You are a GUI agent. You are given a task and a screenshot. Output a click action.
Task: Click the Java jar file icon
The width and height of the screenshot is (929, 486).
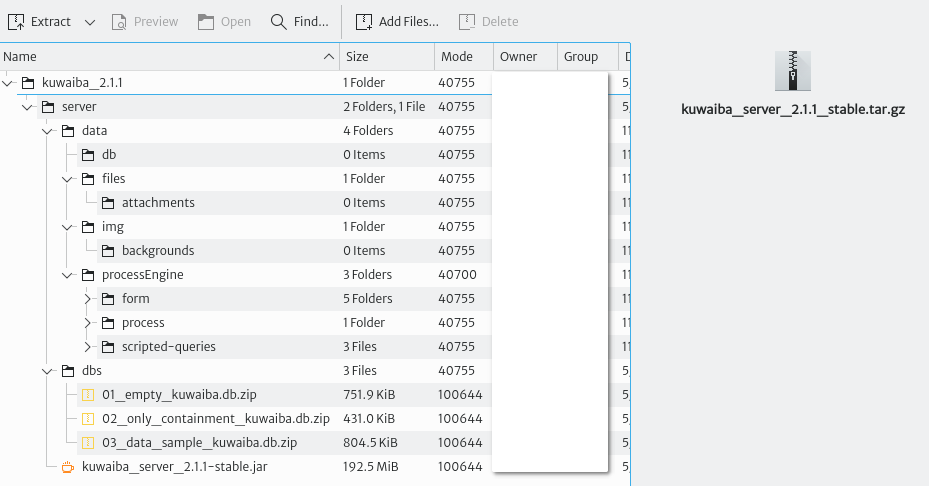(x=68, y=467)
